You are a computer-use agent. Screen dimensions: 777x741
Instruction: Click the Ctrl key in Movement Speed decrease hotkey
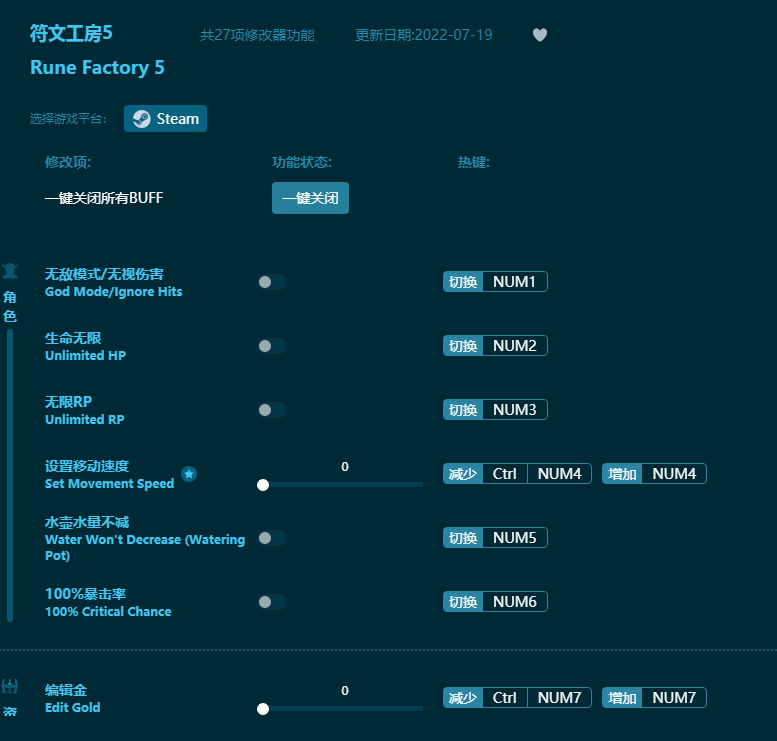coord(505,473)
